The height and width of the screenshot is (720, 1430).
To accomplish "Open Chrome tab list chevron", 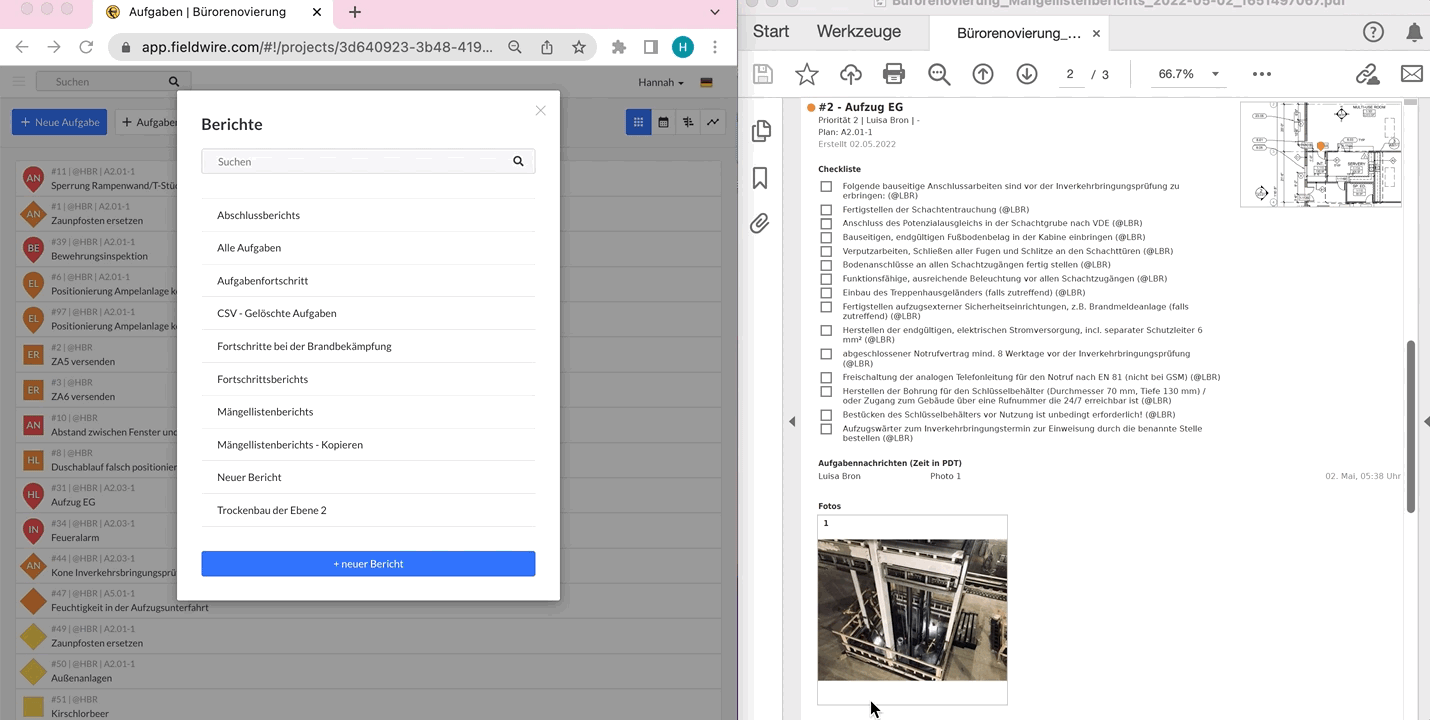I will (715, 12).
